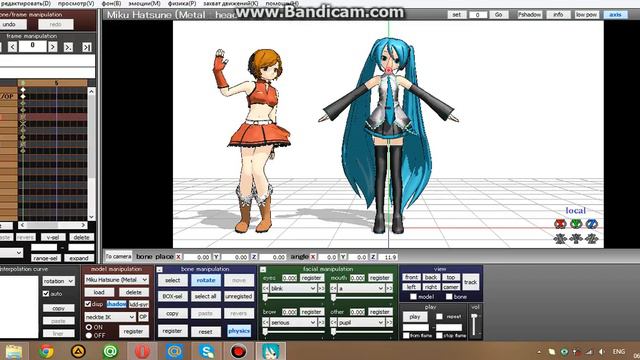Open the захват движений(K) menu
This screenshot has height=360, width=640.
click(x=231, y=3)
